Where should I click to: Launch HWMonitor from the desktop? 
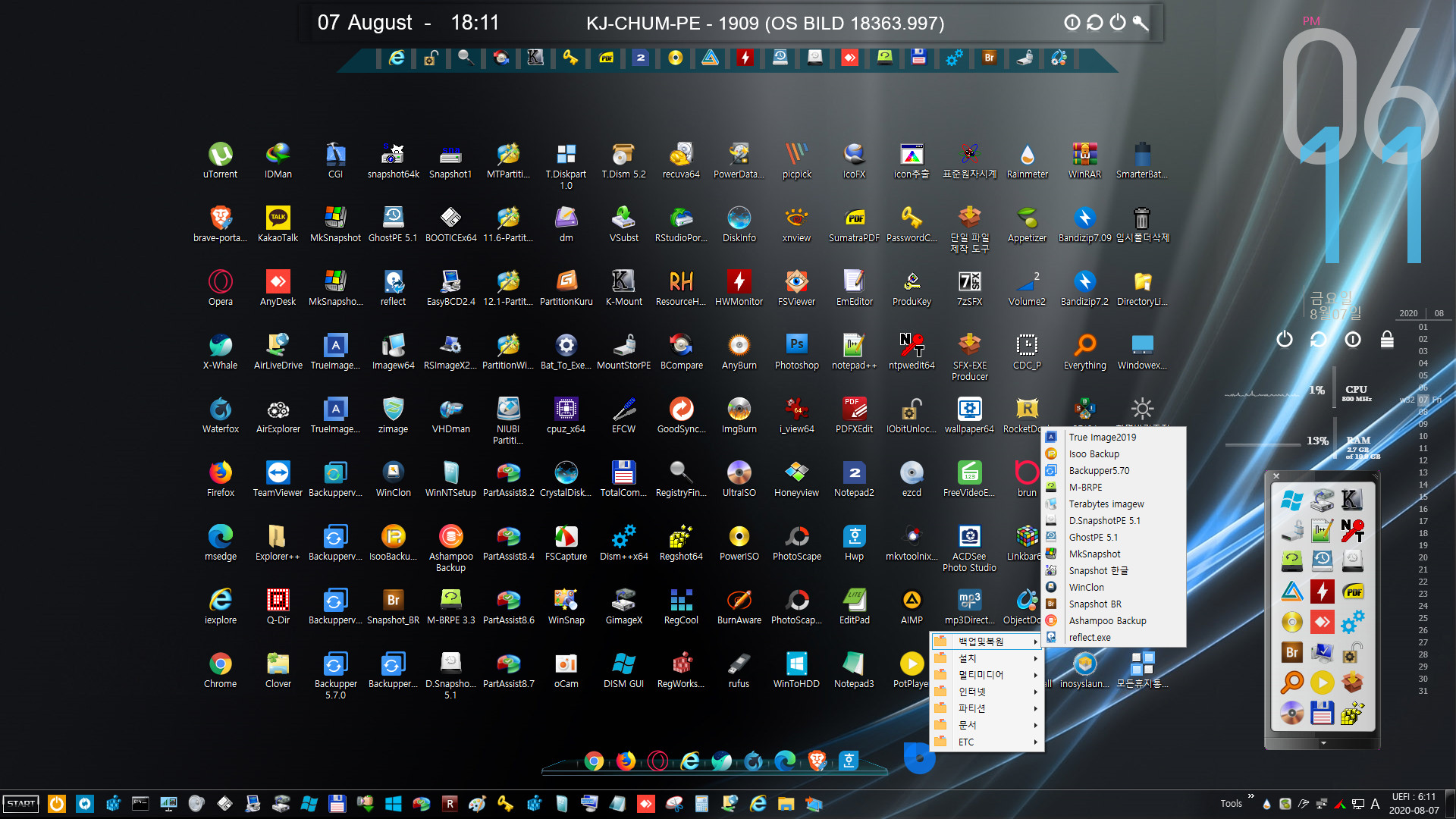pos(739,287)
